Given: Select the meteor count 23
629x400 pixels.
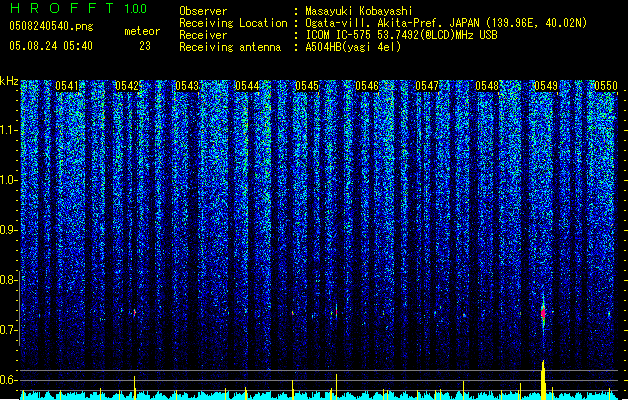Looking at the screenshot, I should point(145,46).
